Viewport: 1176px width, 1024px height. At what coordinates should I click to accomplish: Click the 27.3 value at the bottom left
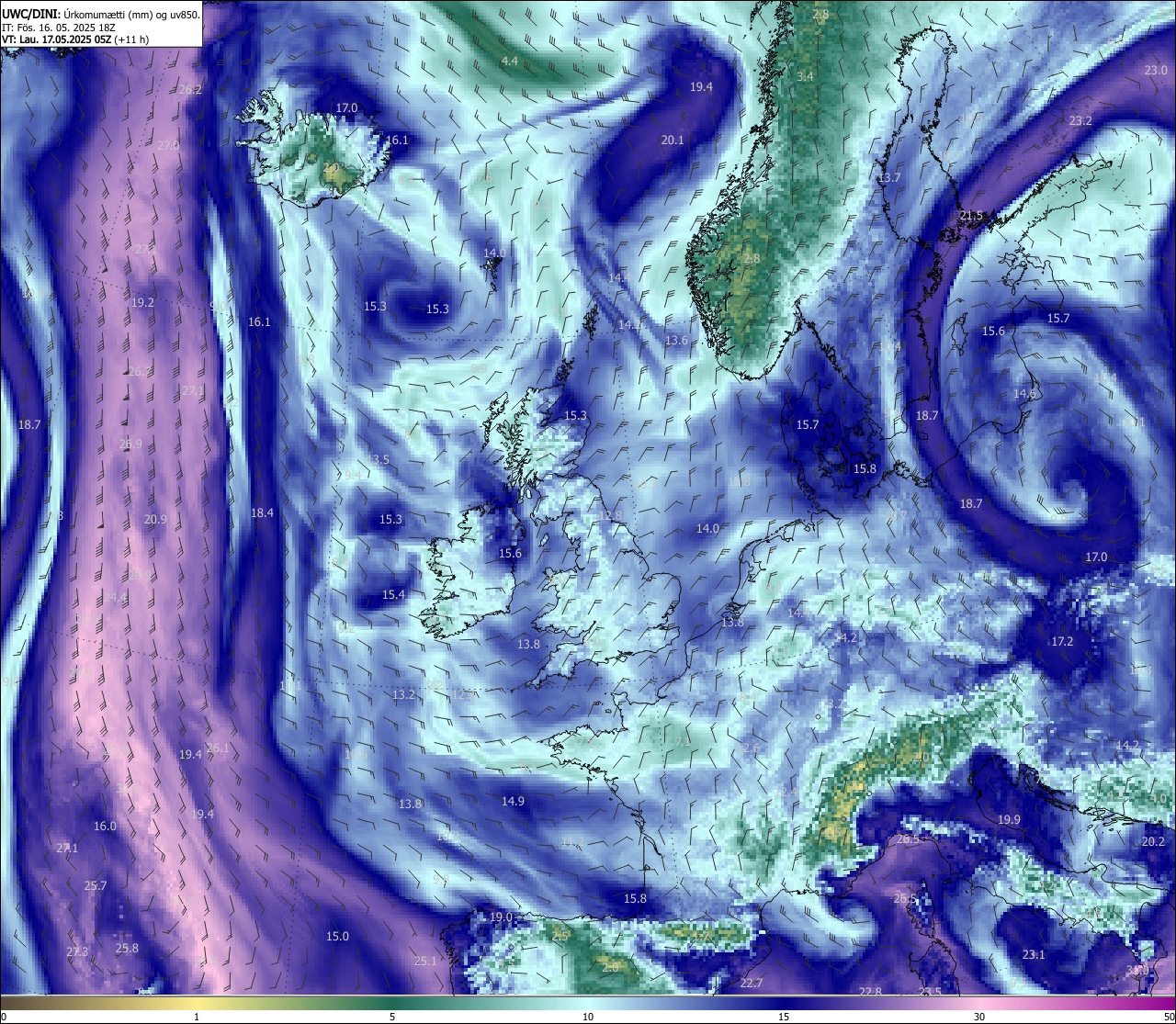(77, 952)
